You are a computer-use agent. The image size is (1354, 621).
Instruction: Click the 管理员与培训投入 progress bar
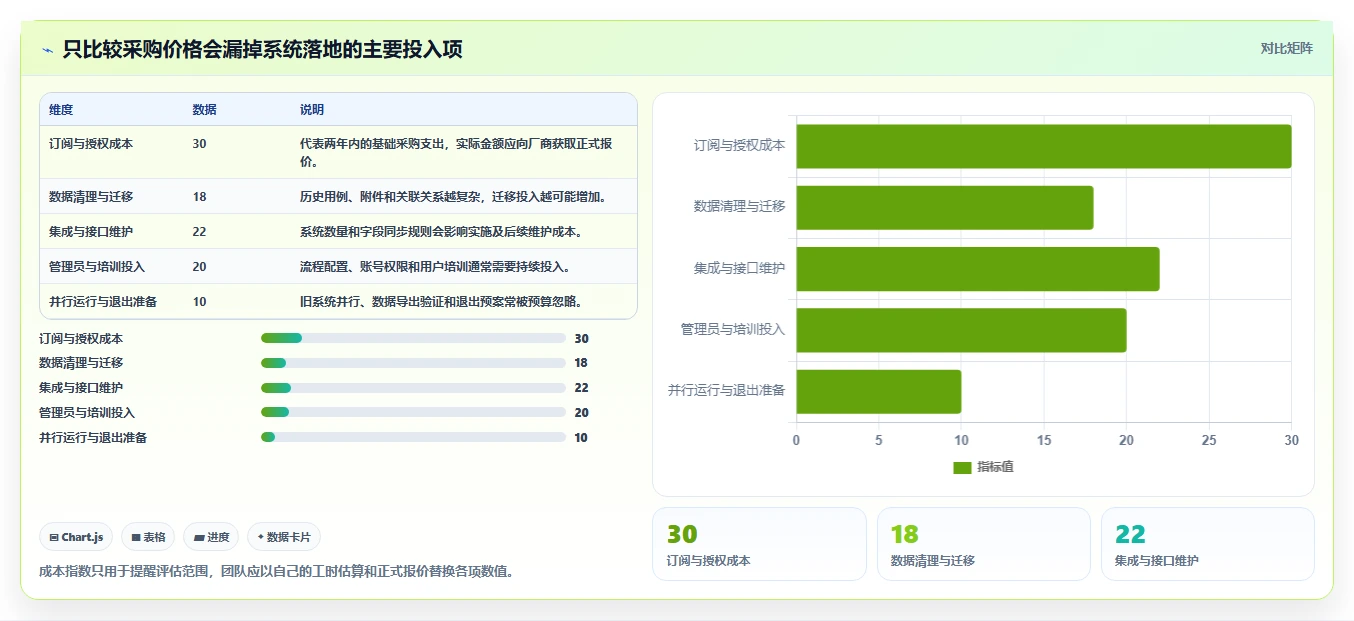tap(413, 412)
